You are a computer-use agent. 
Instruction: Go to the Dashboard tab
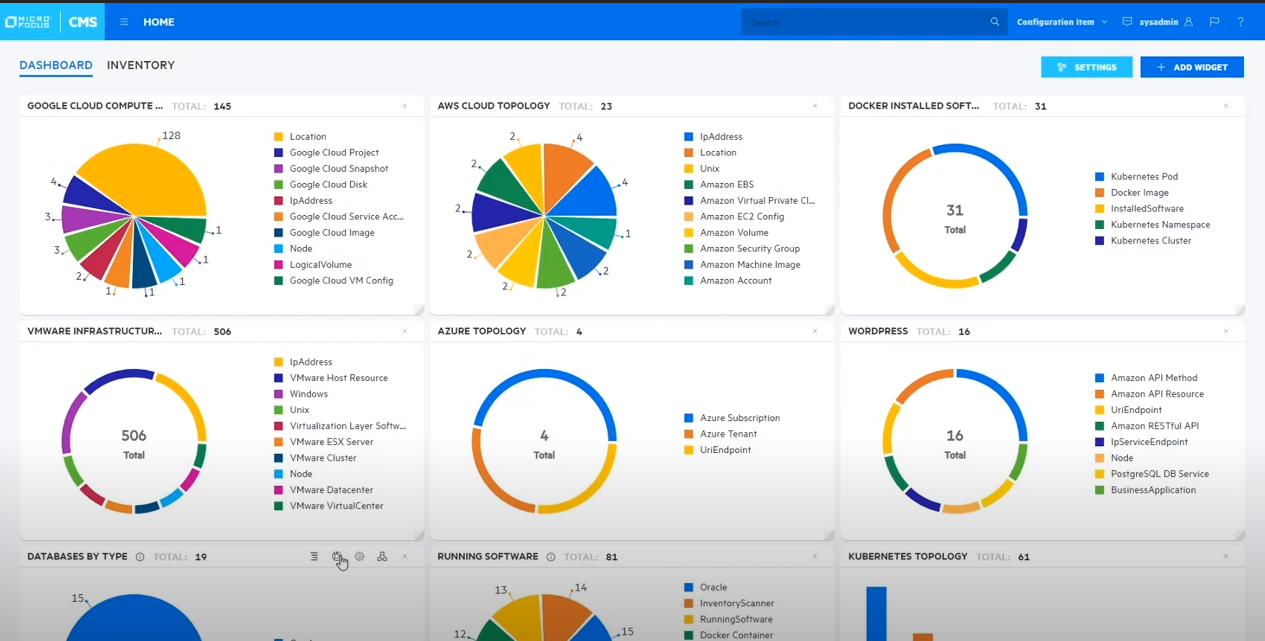[55, 65]
